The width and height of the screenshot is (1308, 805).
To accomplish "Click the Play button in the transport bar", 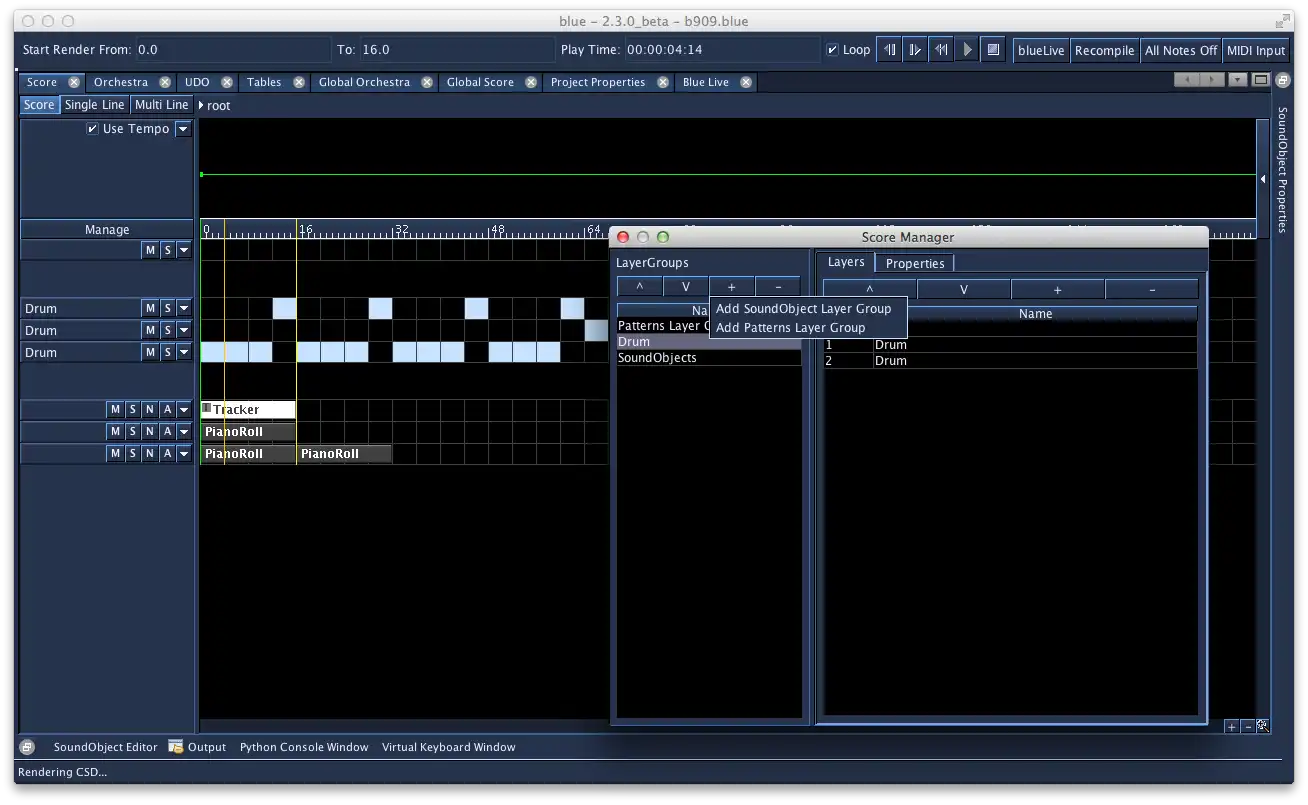I will tap(967, 50).
